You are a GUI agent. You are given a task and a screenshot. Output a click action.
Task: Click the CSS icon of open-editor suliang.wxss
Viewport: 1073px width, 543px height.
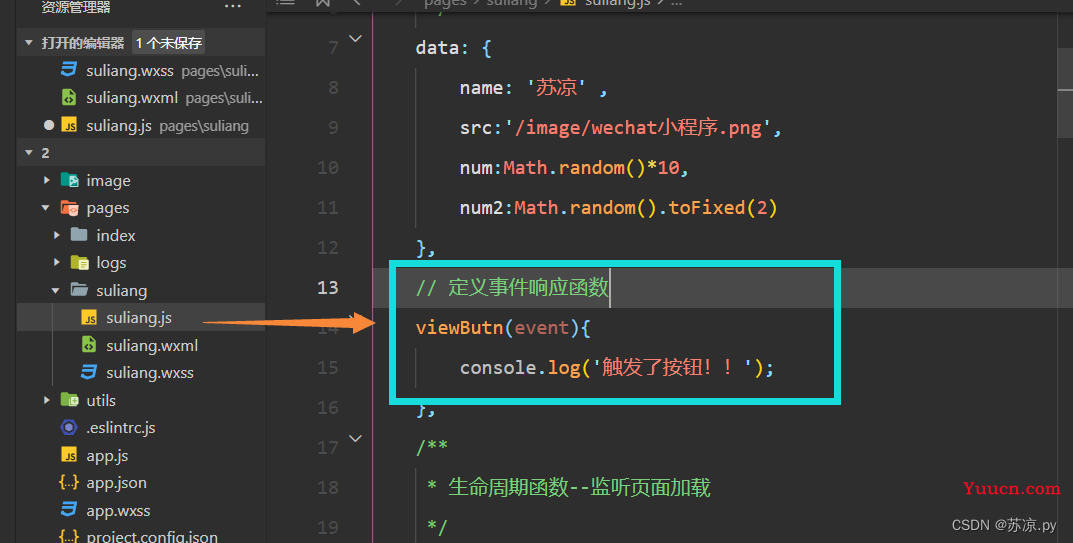click(x=69, y=70)
